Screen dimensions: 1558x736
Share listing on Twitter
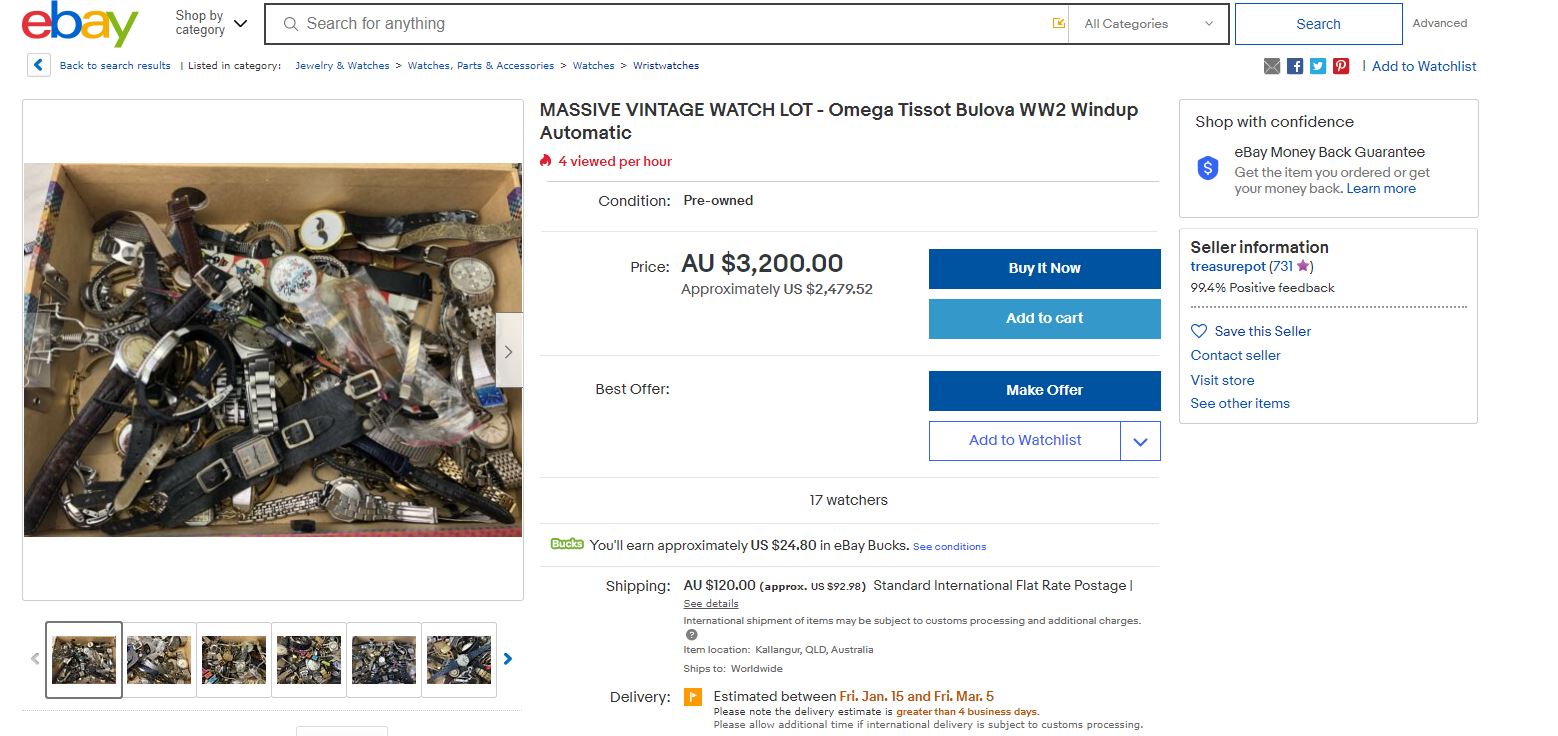(x=1318, y=66)
